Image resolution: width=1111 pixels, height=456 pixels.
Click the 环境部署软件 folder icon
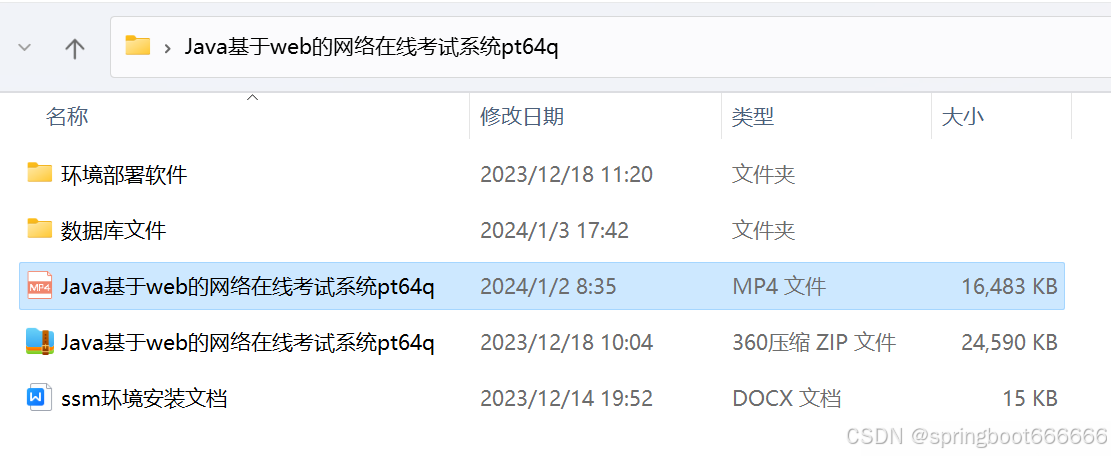(x=40, y=173)
